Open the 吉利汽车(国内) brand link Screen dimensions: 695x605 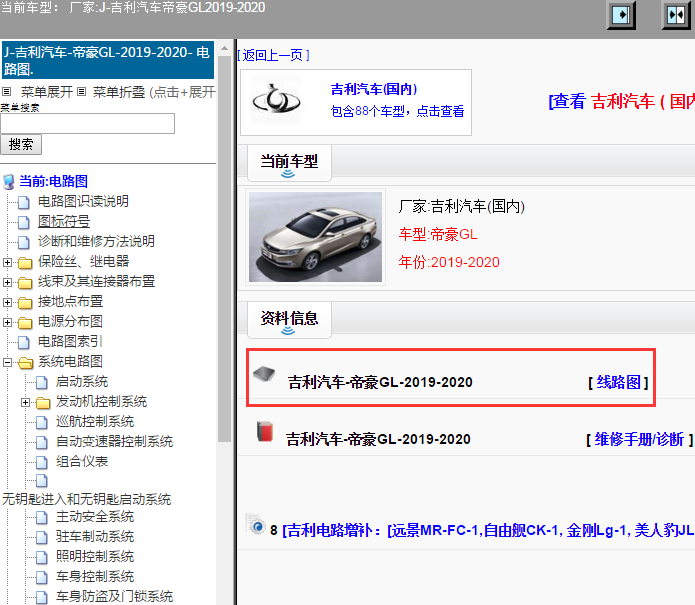tap(374, 89)
